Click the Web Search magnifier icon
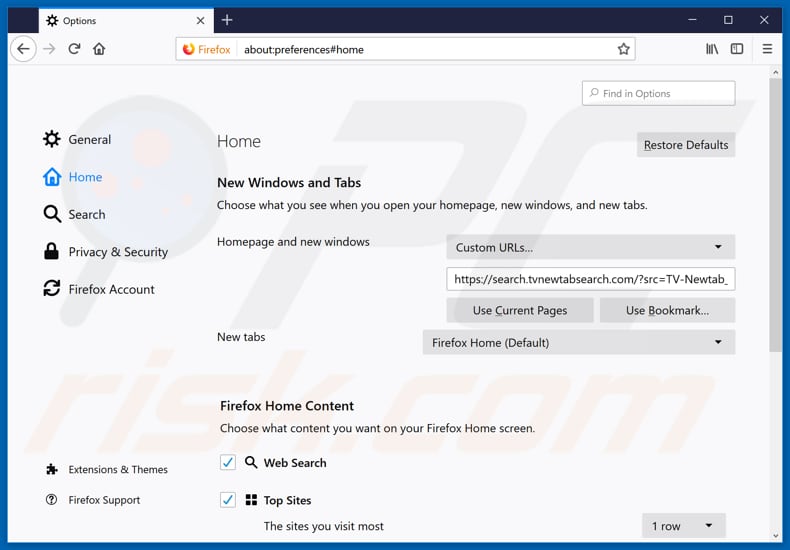 click(251, 462)
